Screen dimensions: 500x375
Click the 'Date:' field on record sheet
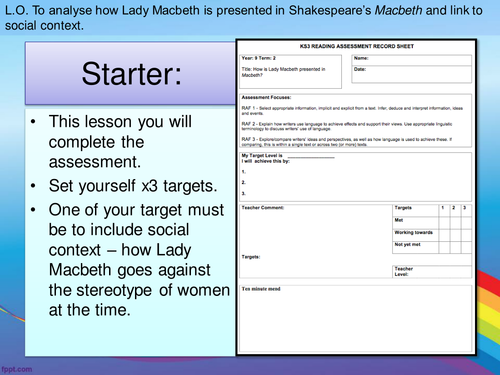[411, 74]
